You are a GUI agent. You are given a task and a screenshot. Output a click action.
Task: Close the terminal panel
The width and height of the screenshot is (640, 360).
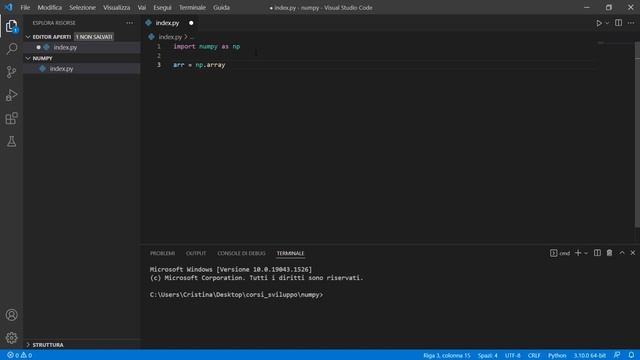point(633,253)
